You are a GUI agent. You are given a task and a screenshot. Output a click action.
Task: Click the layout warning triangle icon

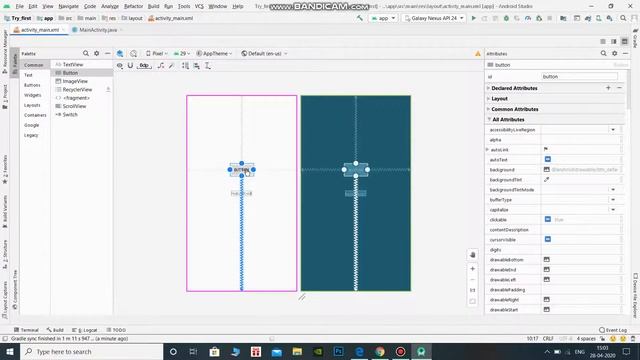(478, 54)
